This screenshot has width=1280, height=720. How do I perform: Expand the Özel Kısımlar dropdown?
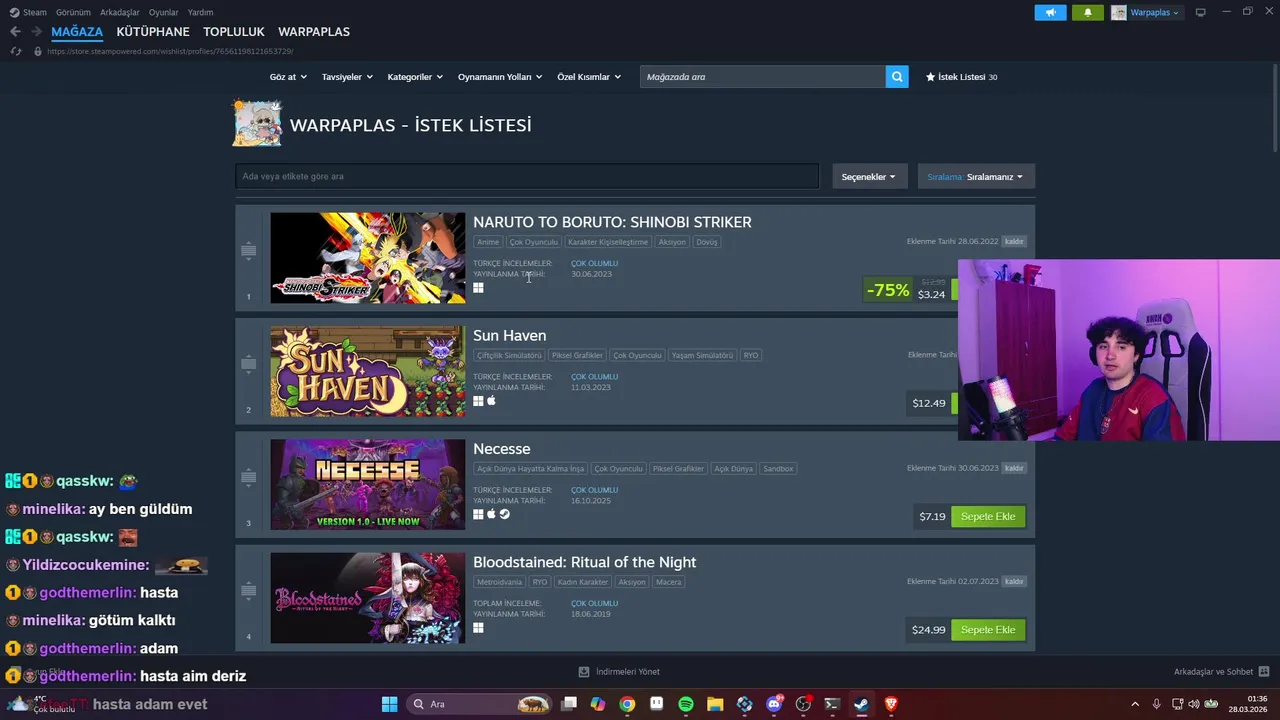[x=589, y=77]
